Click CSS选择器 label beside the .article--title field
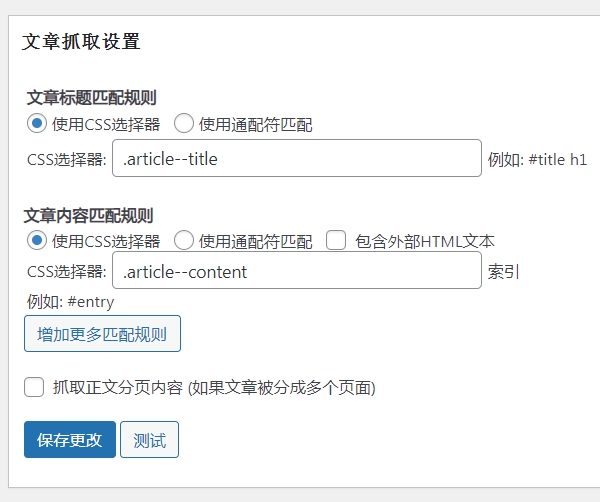The image size is (600, 502). point(67,159)
